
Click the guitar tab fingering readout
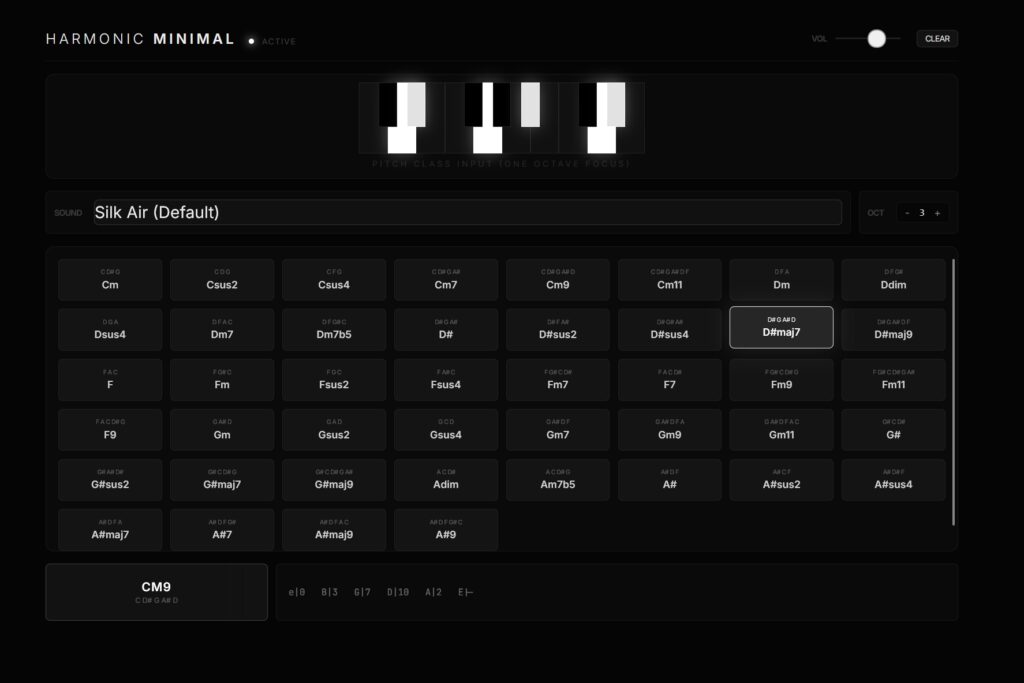click(381, 592)
